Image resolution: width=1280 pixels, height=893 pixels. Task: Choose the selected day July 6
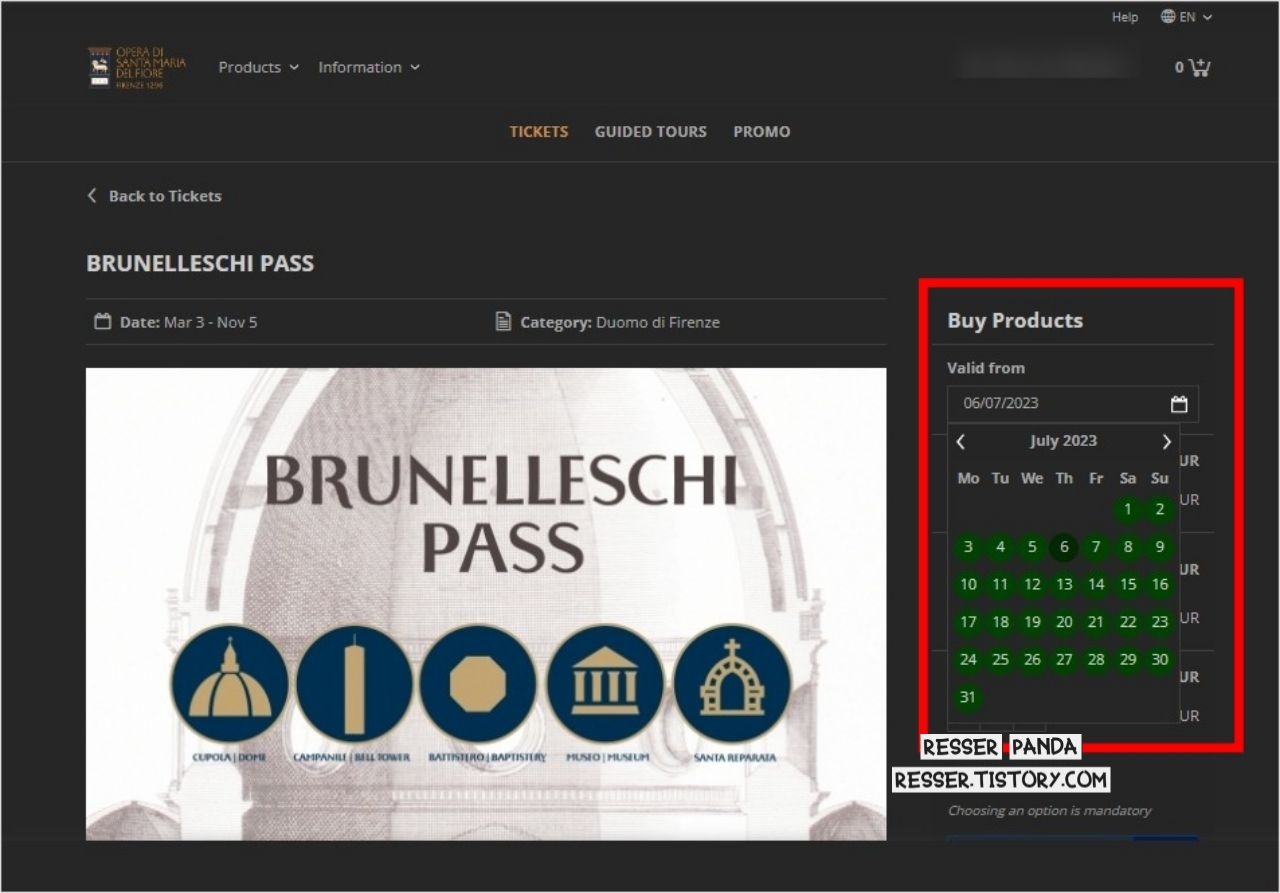pyautogui.click(x=1064, y=547)
